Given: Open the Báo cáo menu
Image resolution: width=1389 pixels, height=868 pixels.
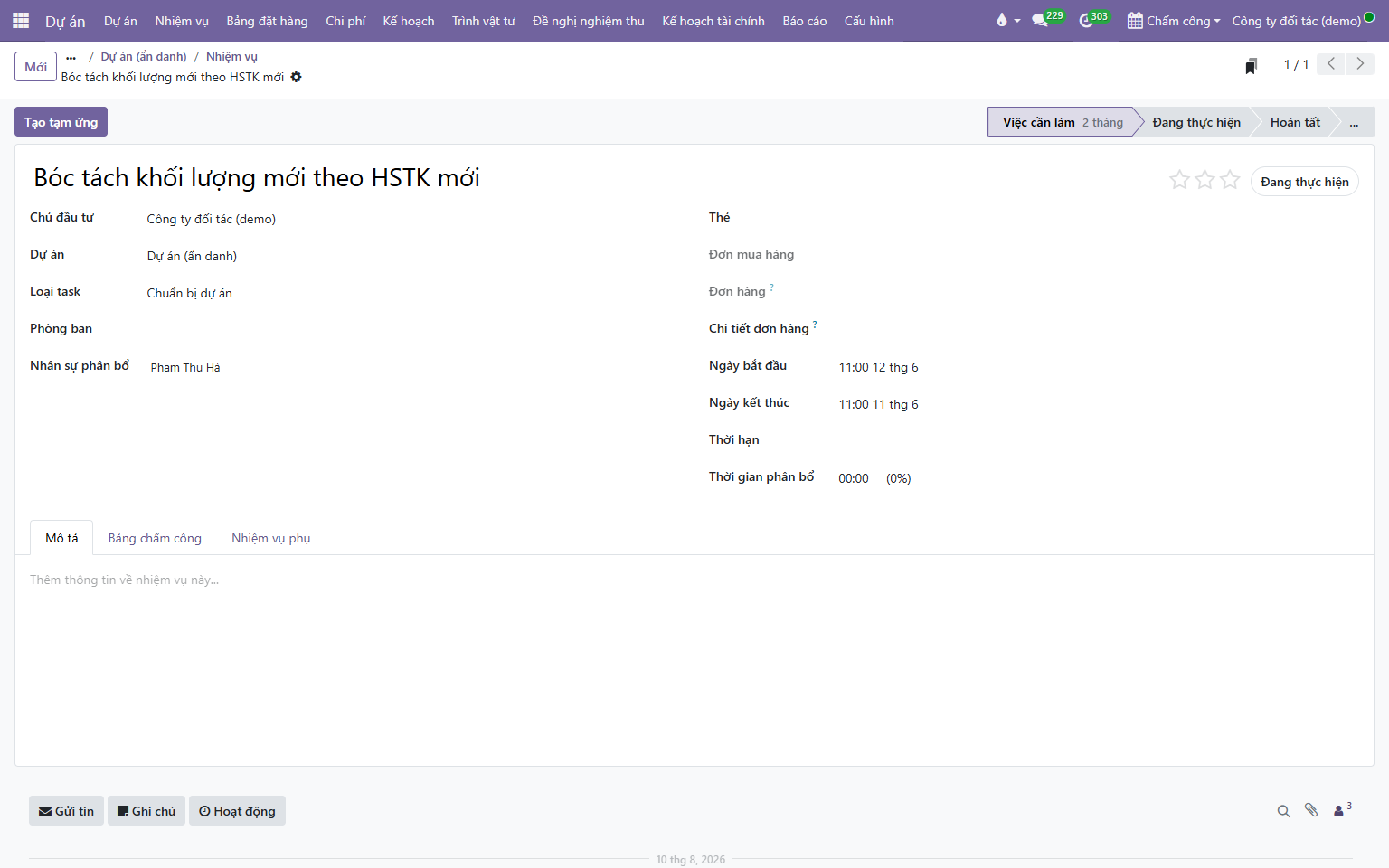Looking at the screenshot, I should pyautogui.click(x=805, y=21).
